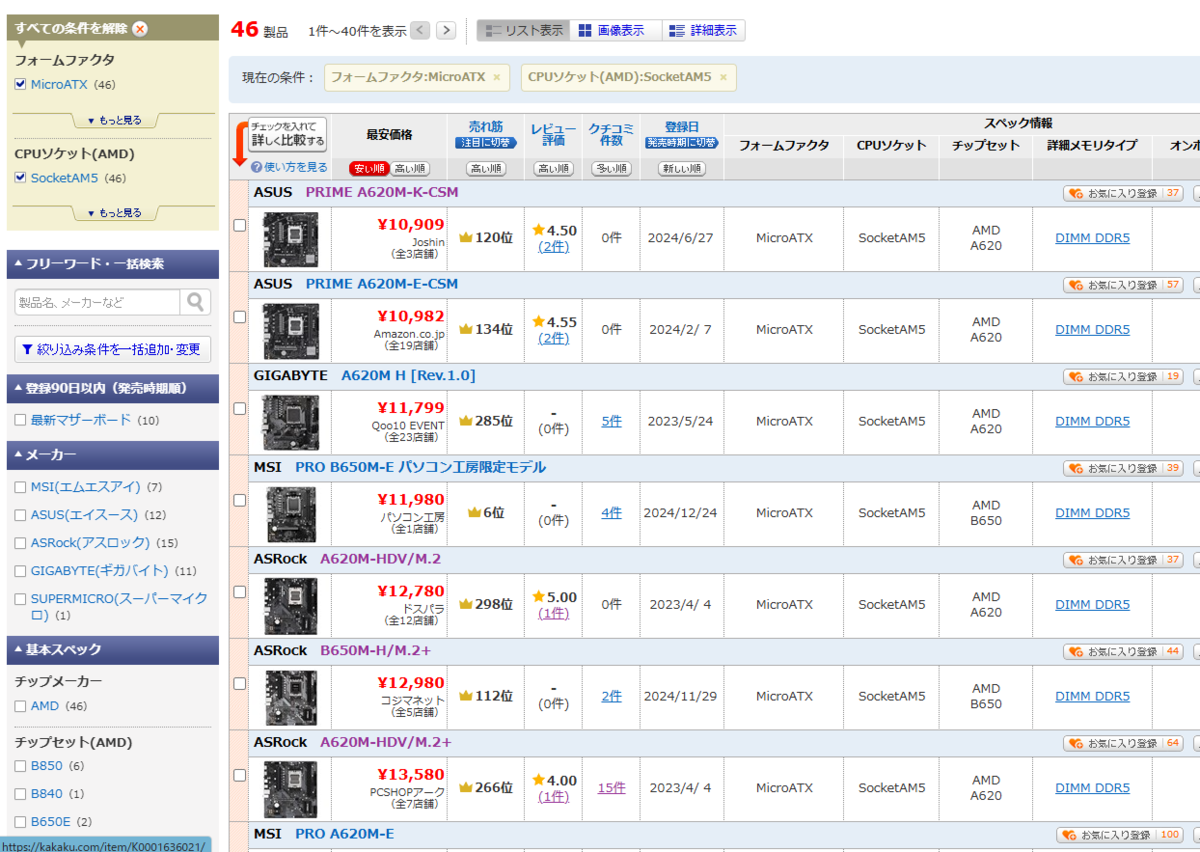1200x852 pixels.
Task: Check the B850 chipset filter
Action: 20,766
